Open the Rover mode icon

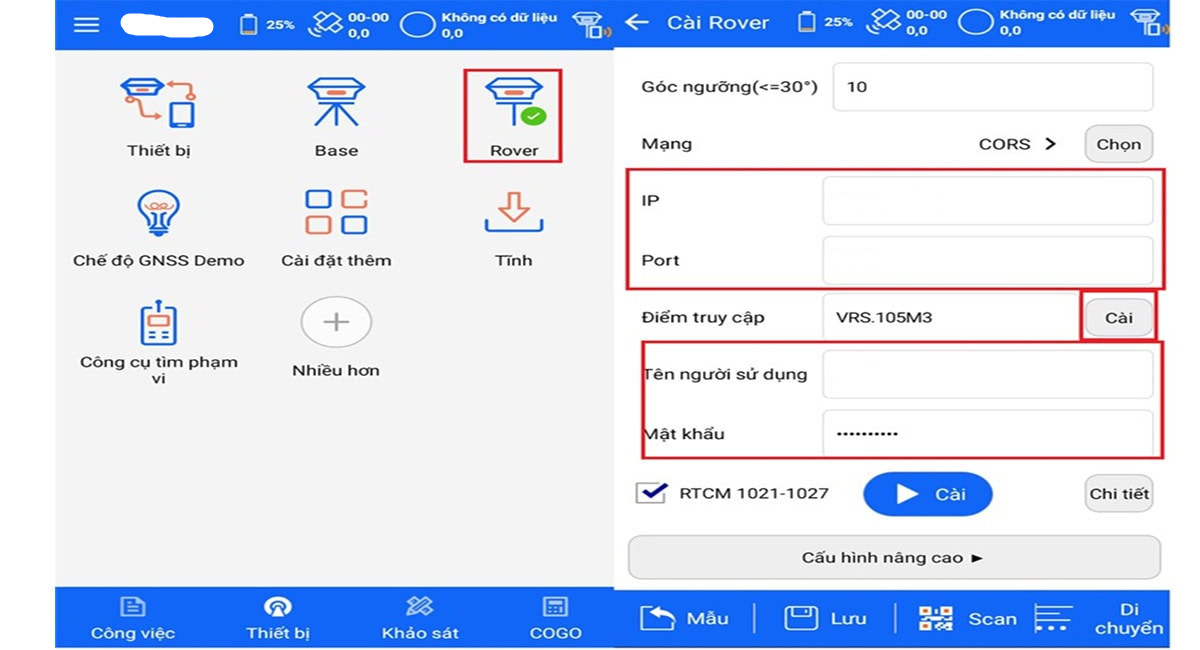(x=514, y=104)
